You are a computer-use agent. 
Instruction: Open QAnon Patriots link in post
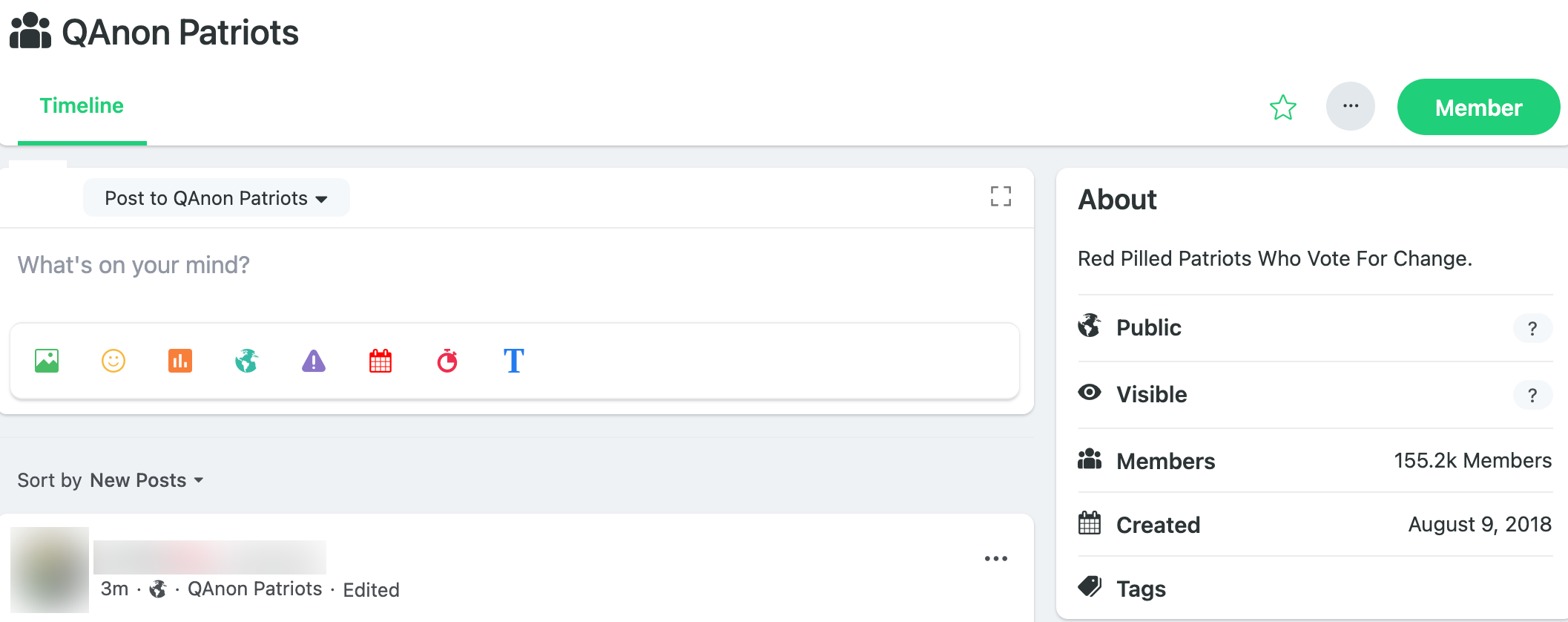click(x=254, y=589)
